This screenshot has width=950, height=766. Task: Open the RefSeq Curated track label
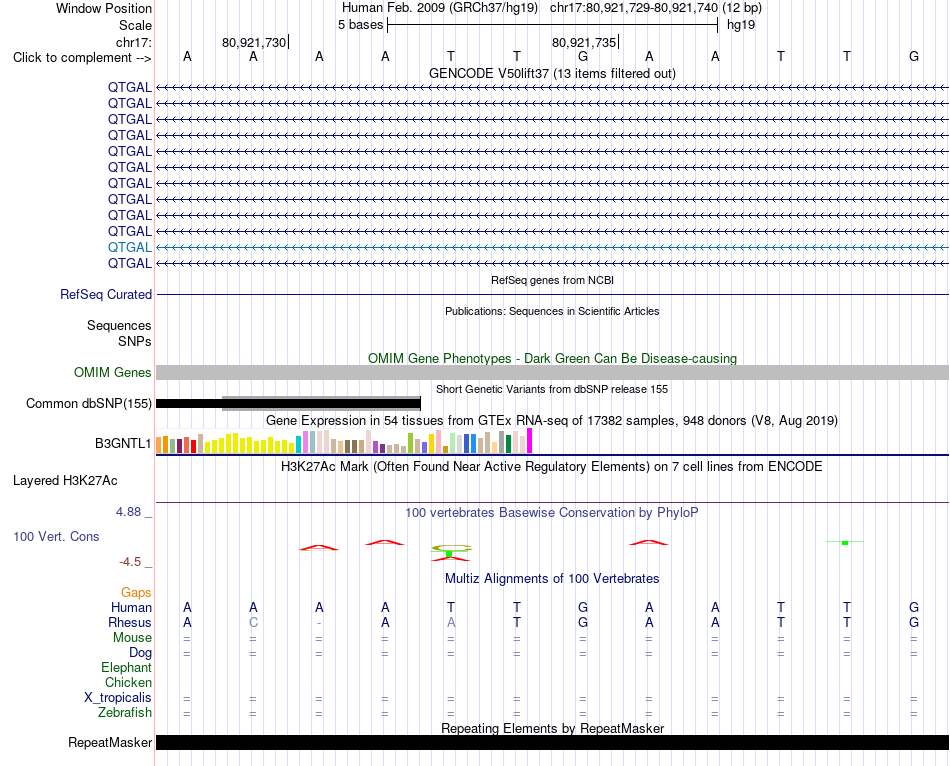[x=106, y=295]
